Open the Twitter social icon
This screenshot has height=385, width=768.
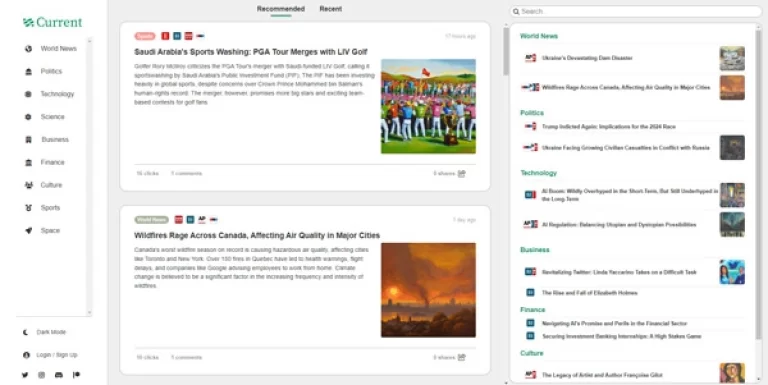coord(25,375)
